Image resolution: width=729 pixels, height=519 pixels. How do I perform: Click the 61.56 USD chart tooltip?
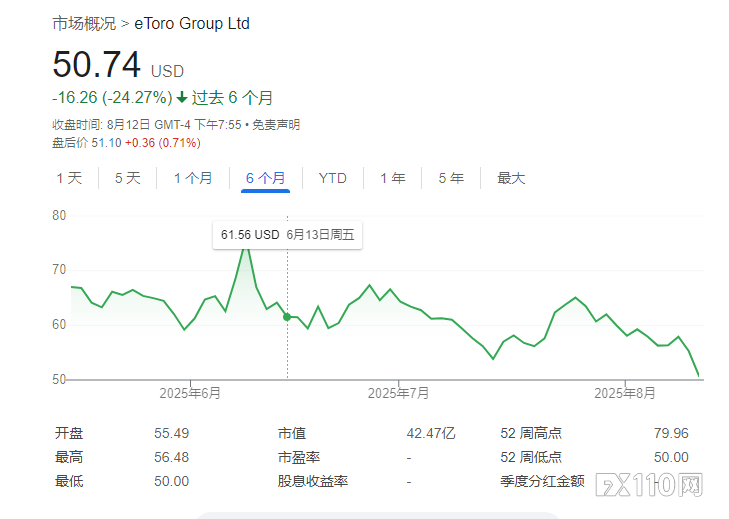287,235
